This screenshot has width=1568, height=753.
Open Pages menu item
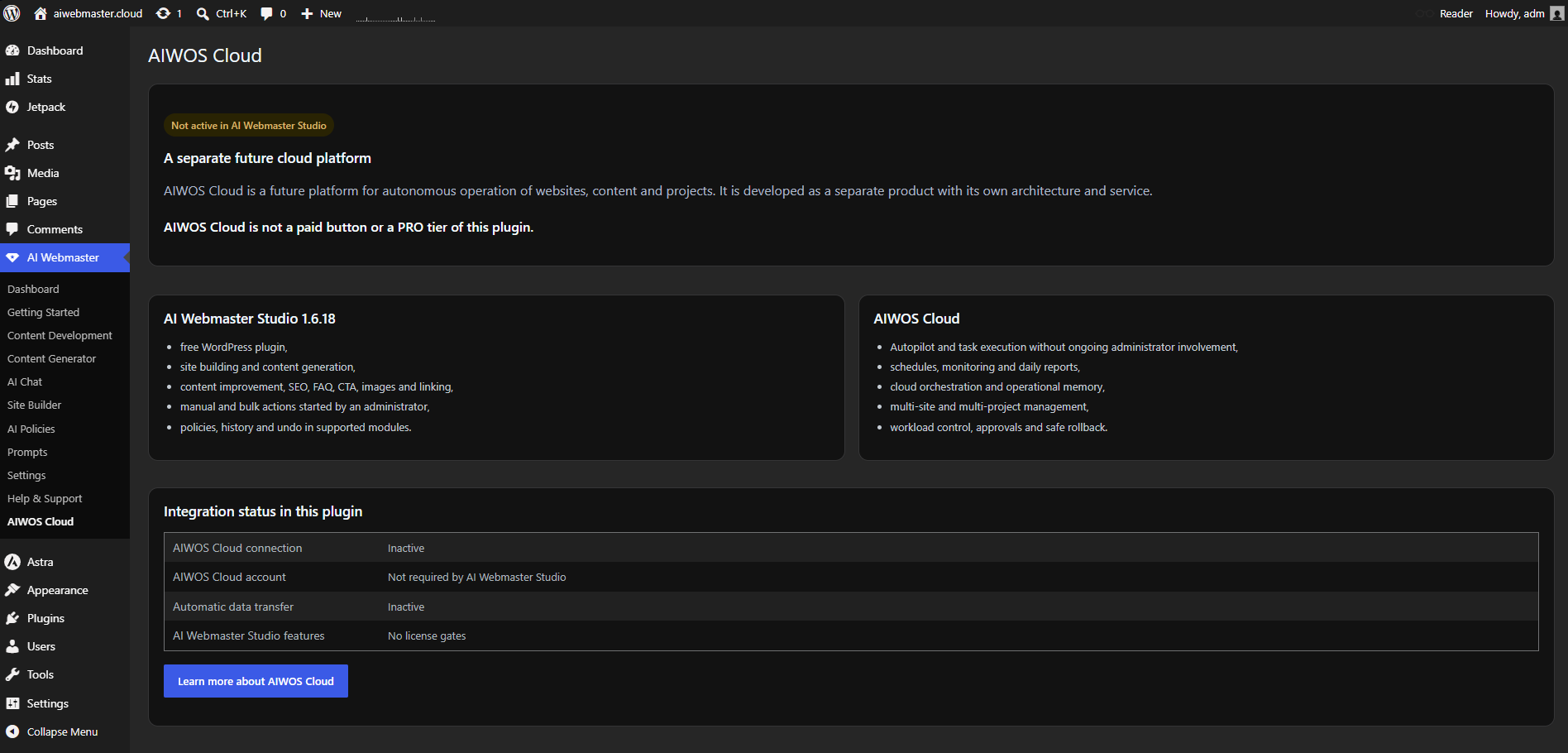[42, 201]
